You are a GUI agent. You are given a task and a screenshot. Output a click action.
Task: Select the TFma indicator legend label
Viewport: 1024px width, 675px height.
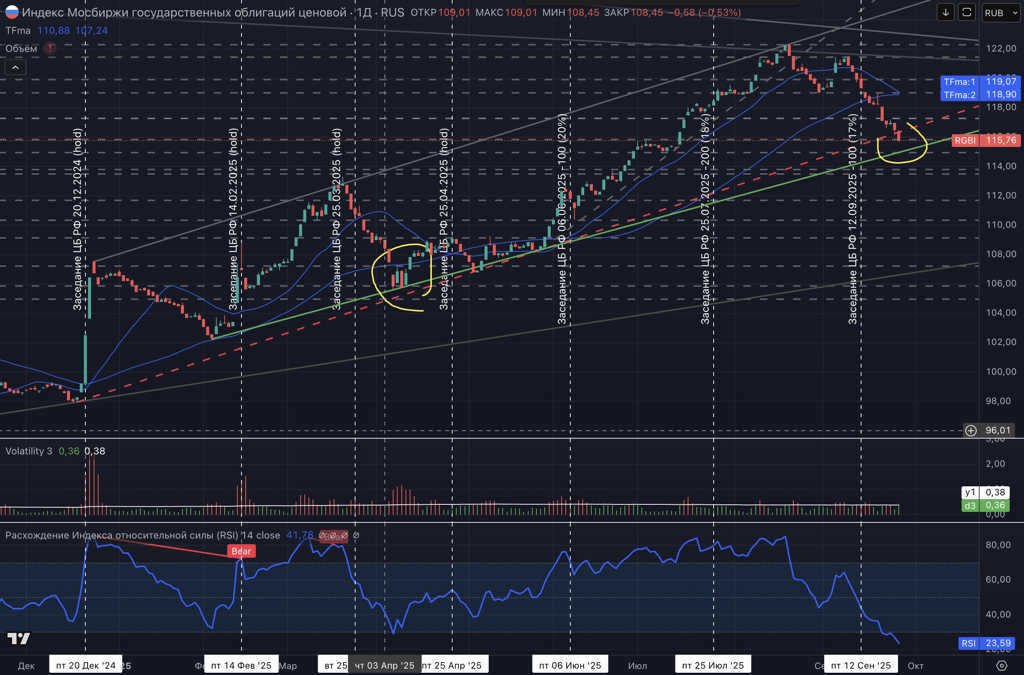(x=20, y=30)
